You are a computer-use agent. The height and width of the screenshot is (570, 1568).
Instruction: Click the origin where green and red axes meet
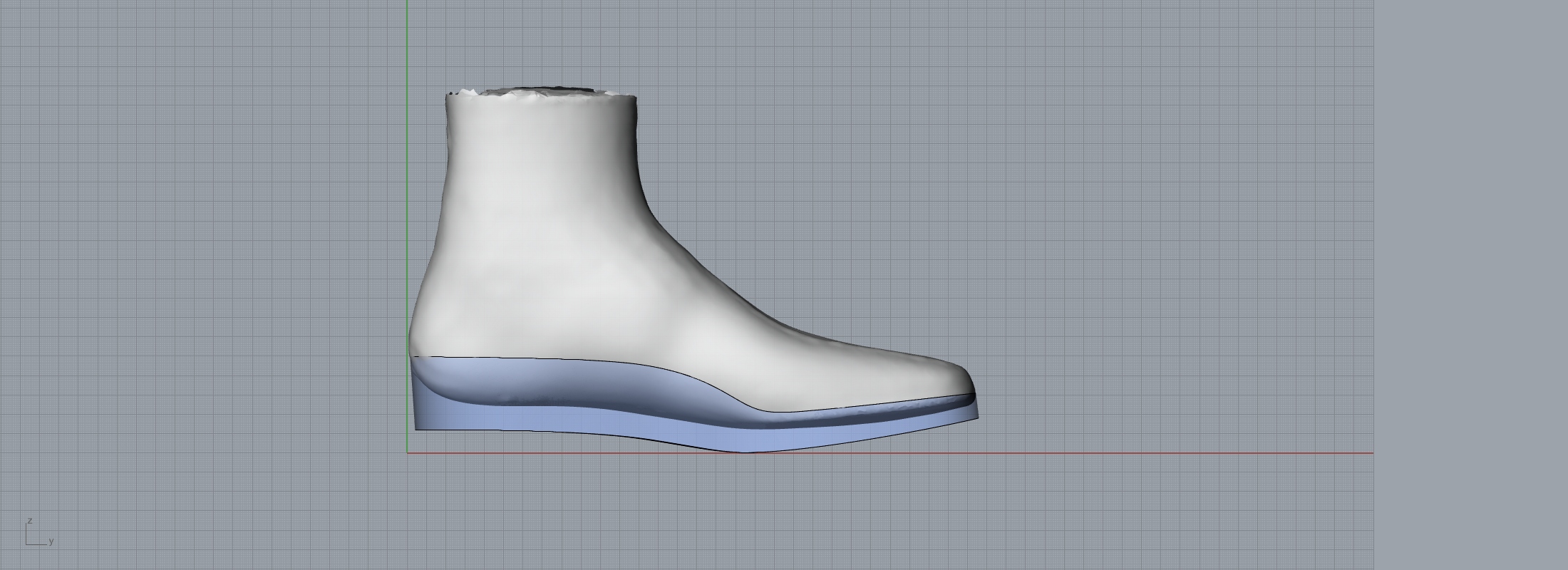click(x=407, y=452)
